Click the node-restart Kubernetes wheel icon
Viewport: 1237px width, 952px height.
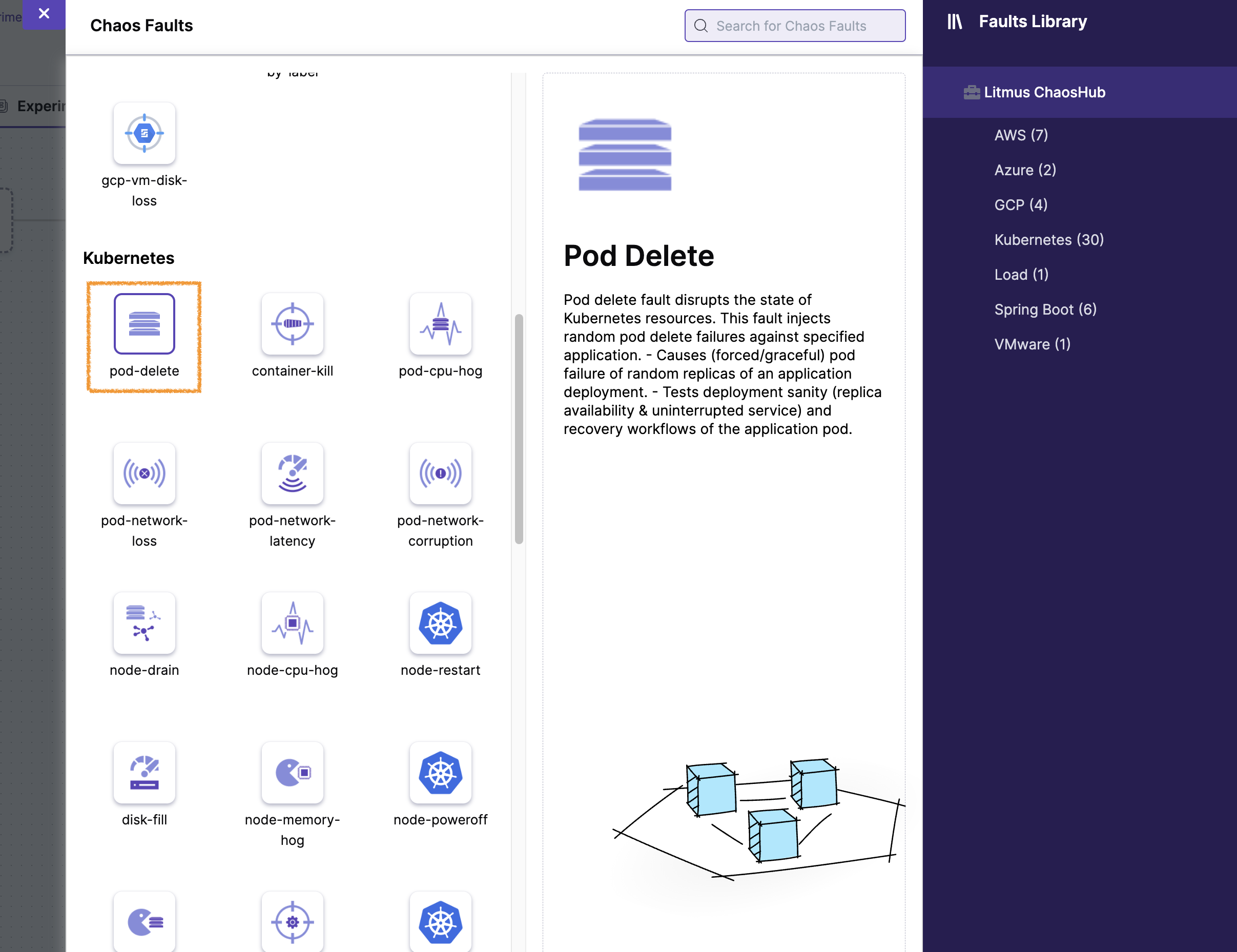click(x=440, y=623)
